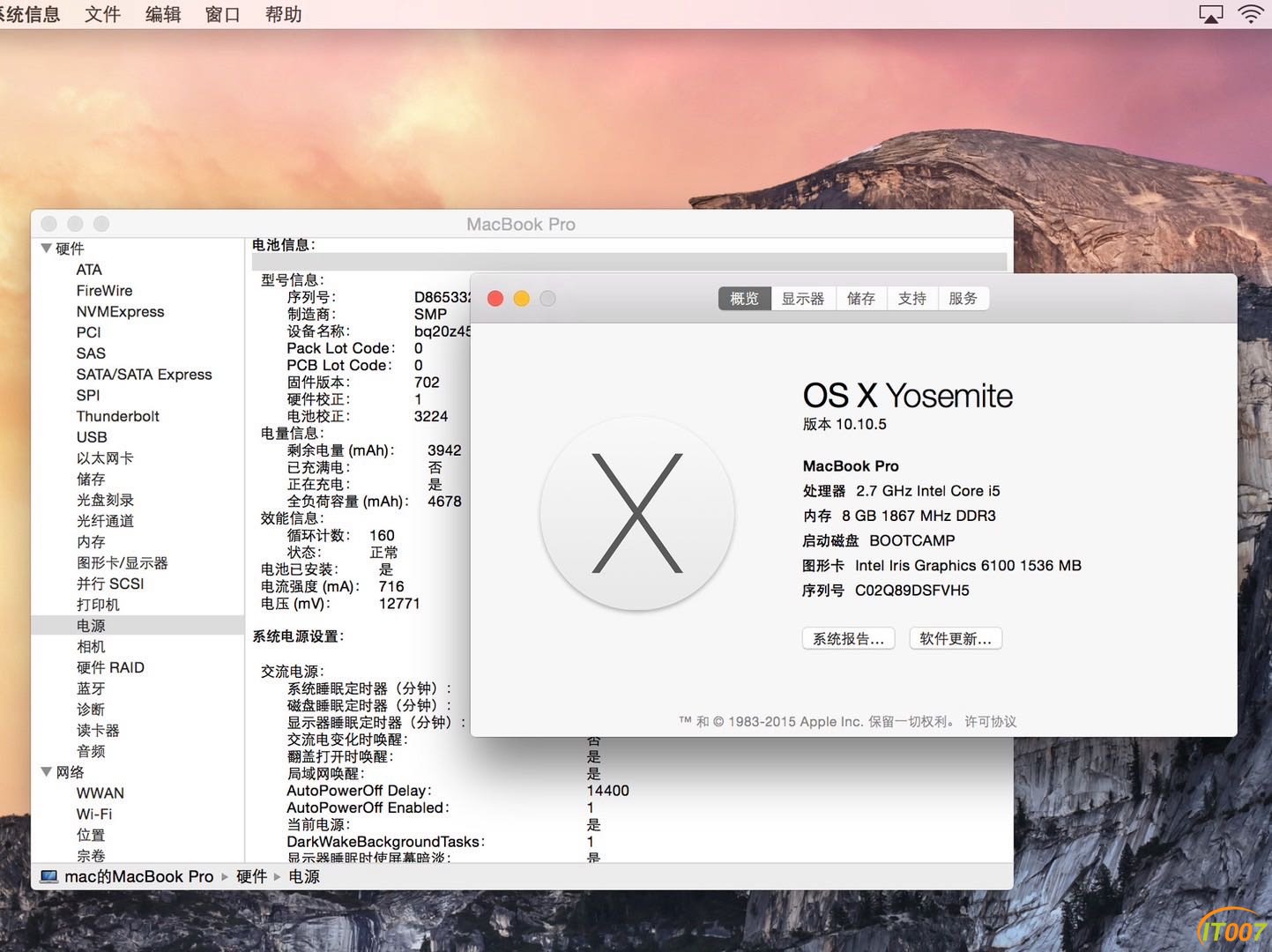Click the 全负荷容量 value 4678
The width and height of the screenshot is (1272, 952).
tap(444, 502)
